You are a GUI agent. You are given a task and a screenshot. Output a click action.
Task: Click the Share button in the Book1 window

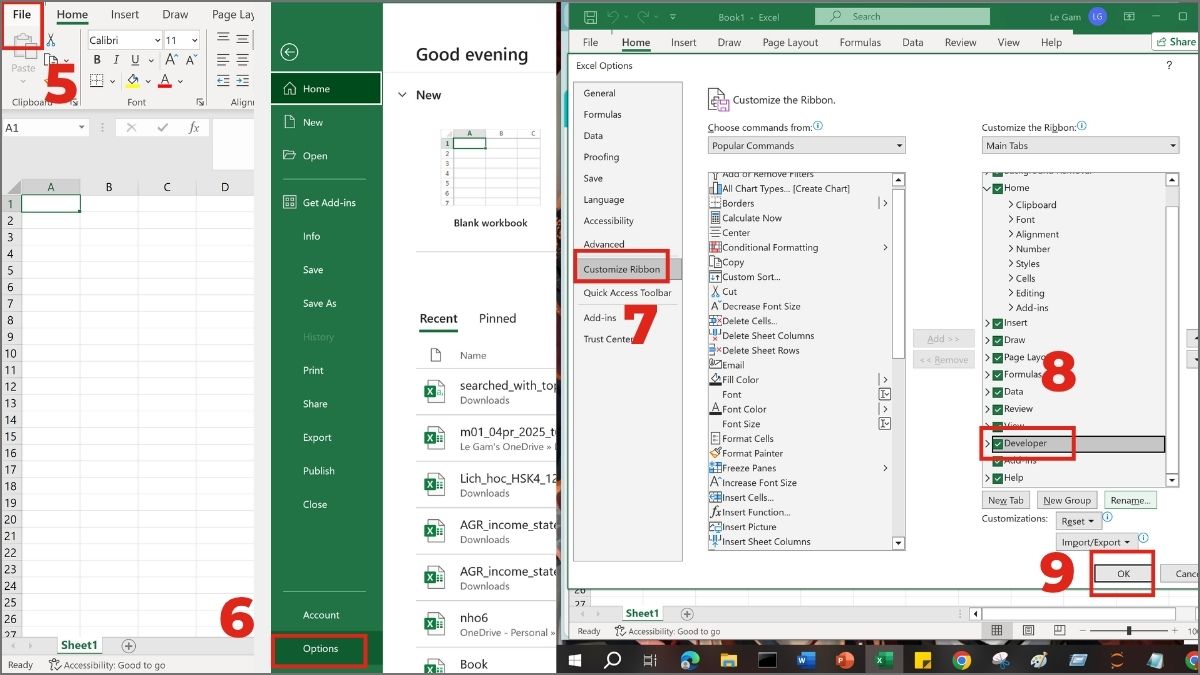pos(1175,42)
